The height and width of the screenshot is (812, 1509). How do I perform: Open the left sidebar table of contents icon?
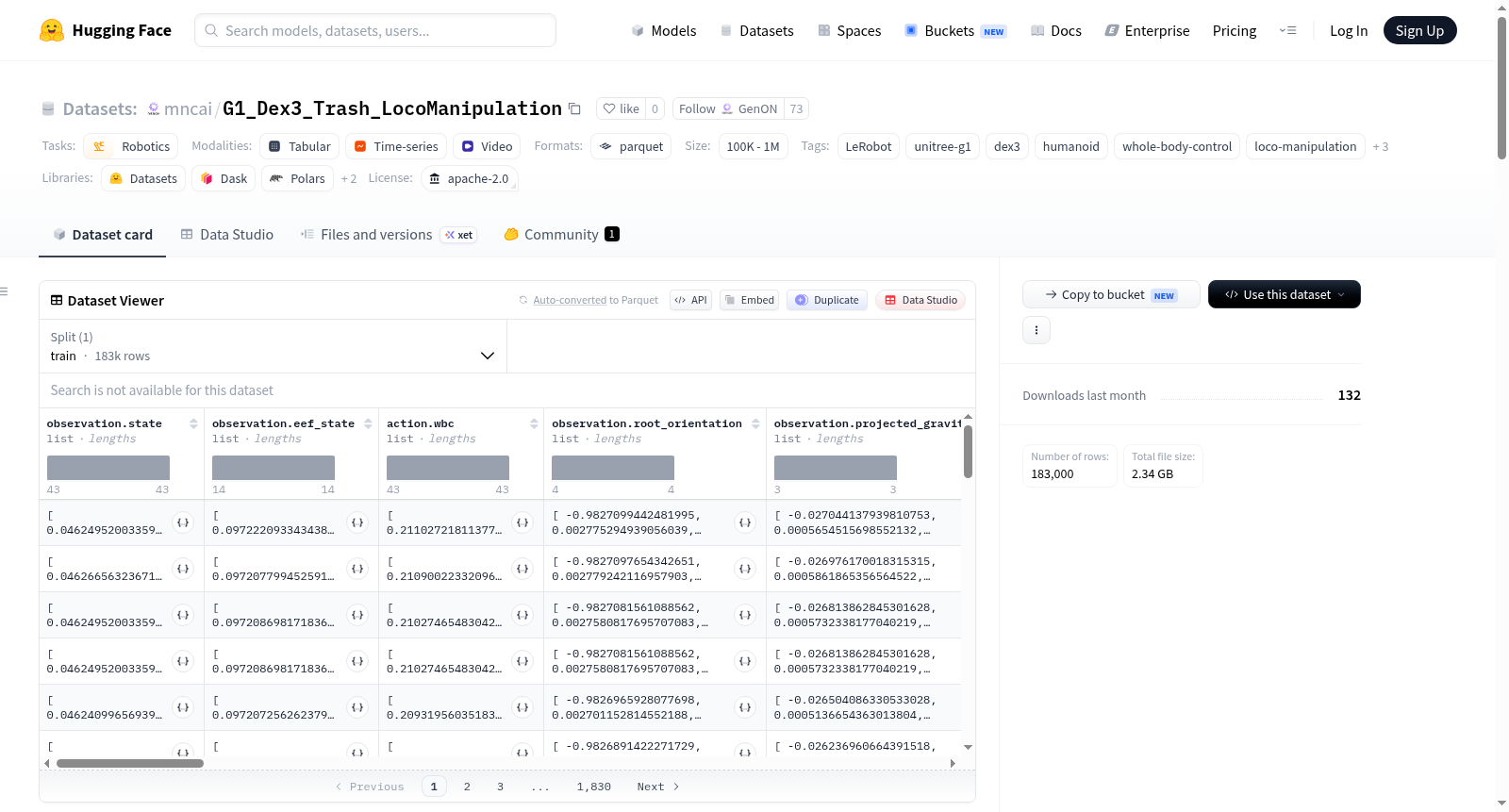pos(5,291)
